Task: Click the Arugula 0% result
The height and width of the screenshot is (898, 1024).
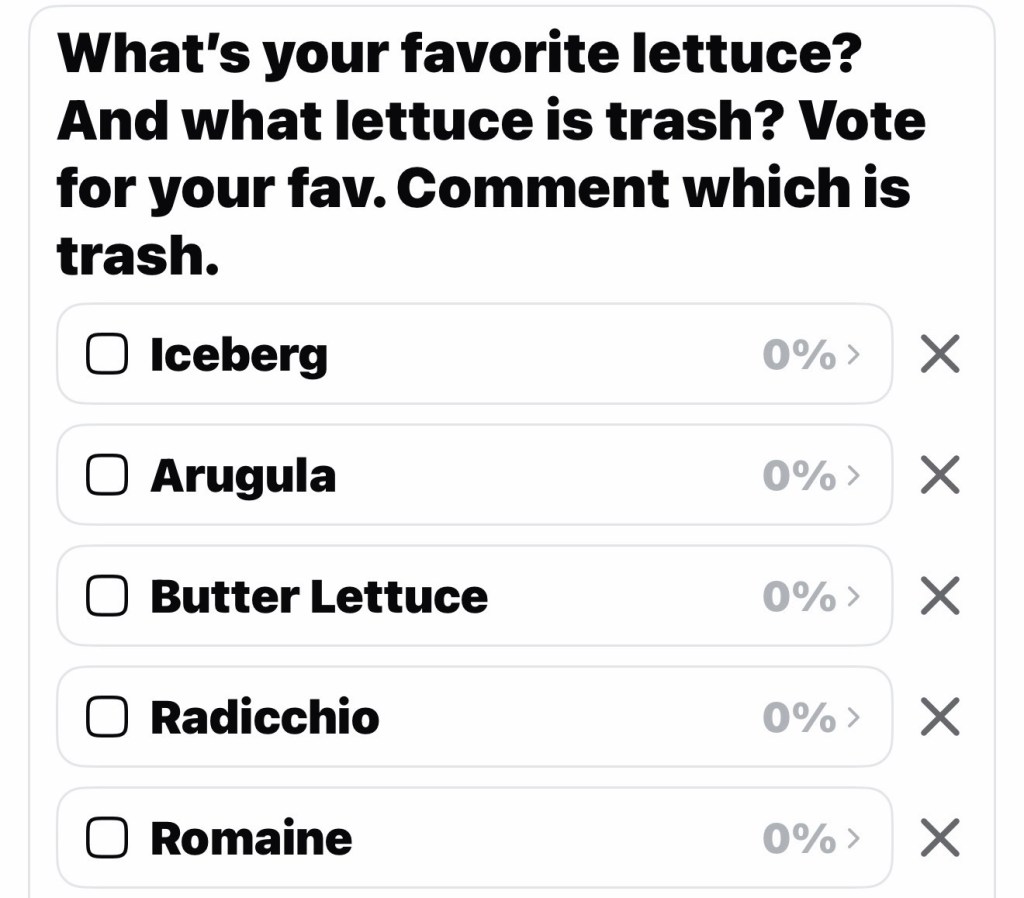Action: [799, 476]
